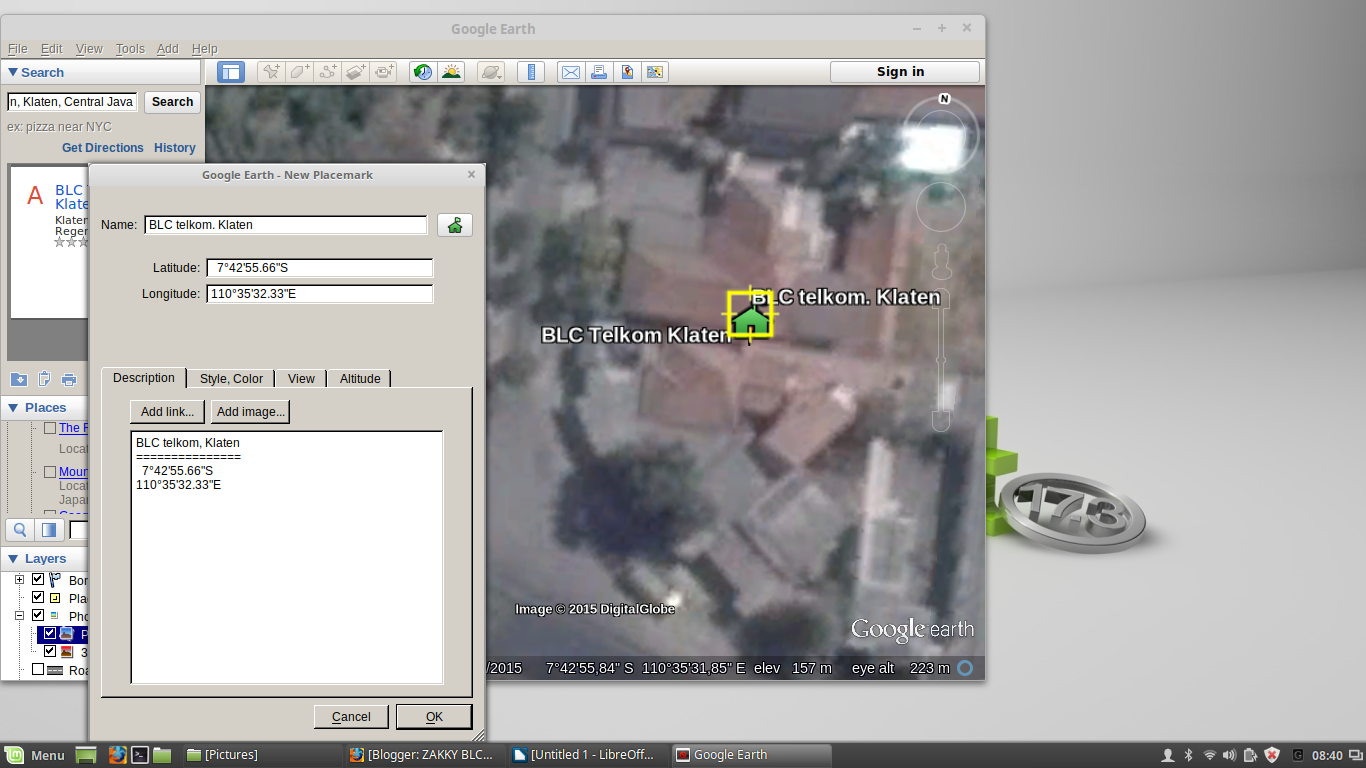
Task: Open the Tools menu
Action: tap(130, 48)
